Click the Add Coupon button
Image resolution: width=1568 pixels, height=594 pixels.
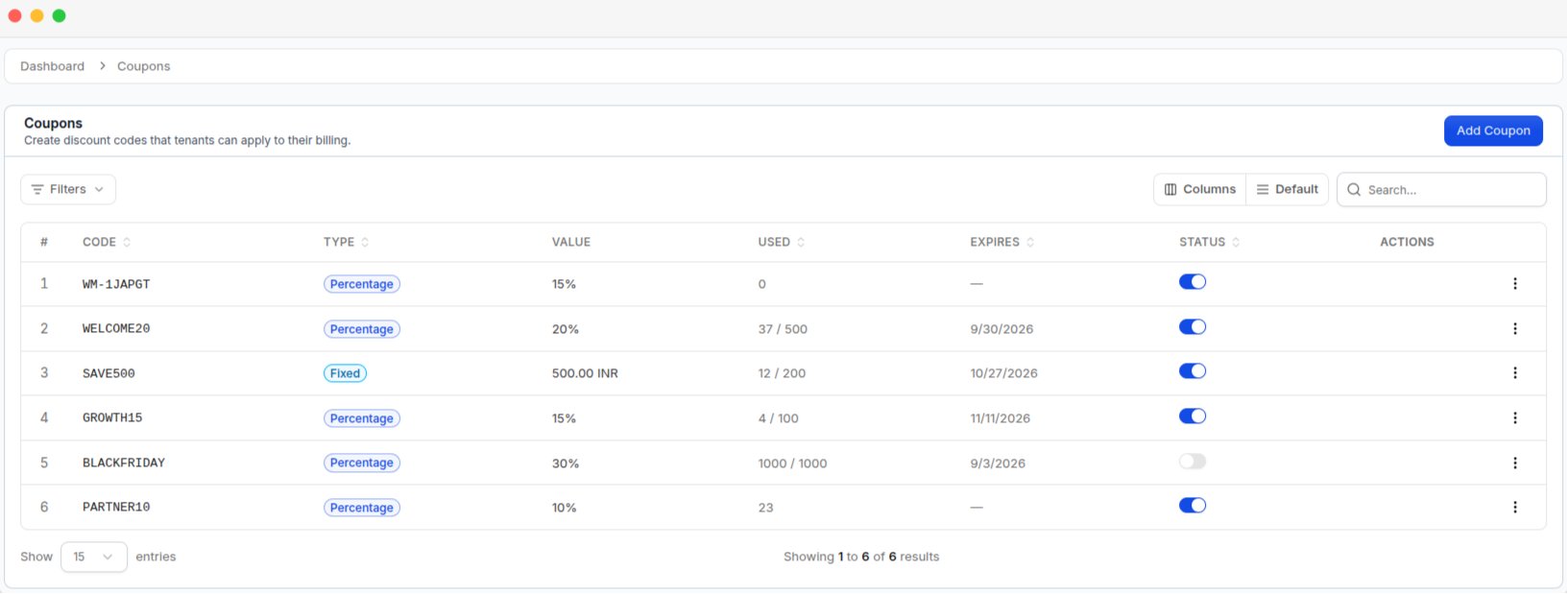point(1493,131)
